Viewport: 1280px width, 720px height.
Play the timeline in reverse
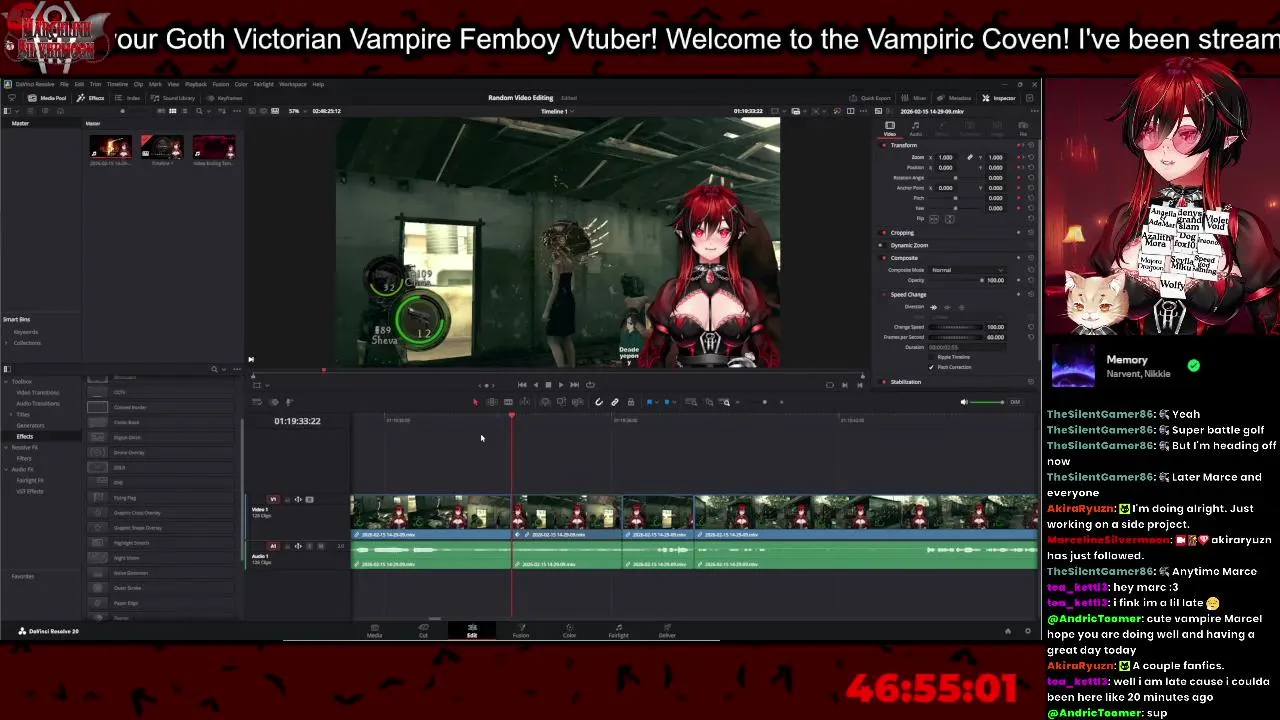[536, 384]
